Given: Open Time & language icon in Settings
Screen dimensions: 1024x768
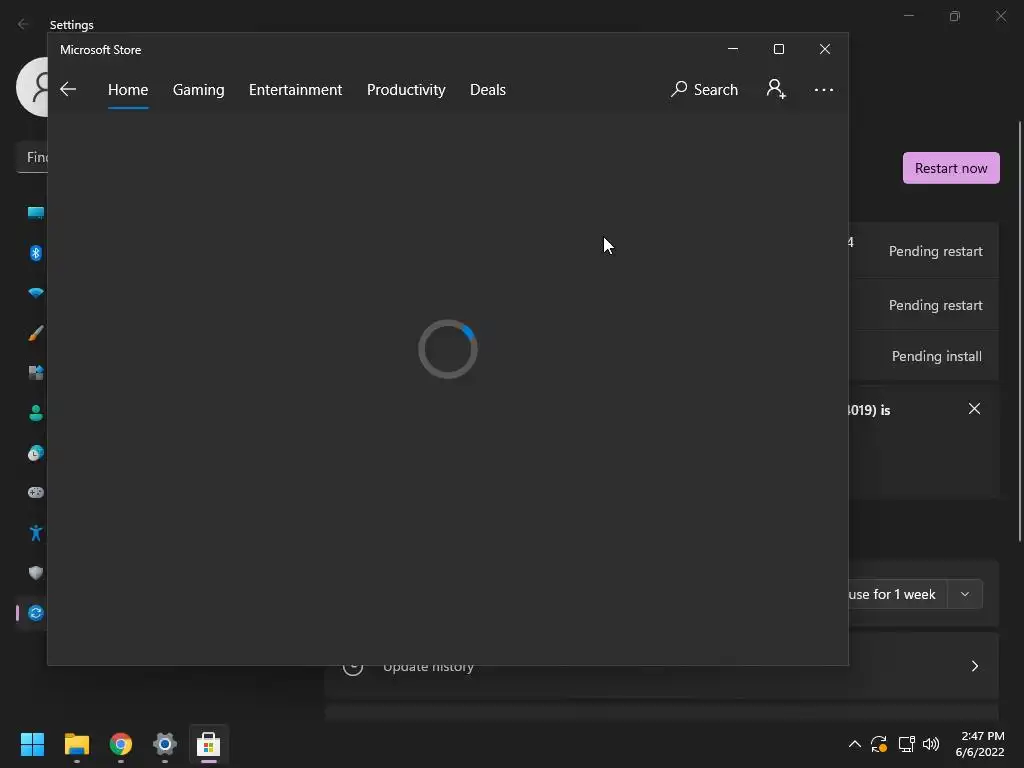Looking at the screenshot, I should [x=35, y=453].
